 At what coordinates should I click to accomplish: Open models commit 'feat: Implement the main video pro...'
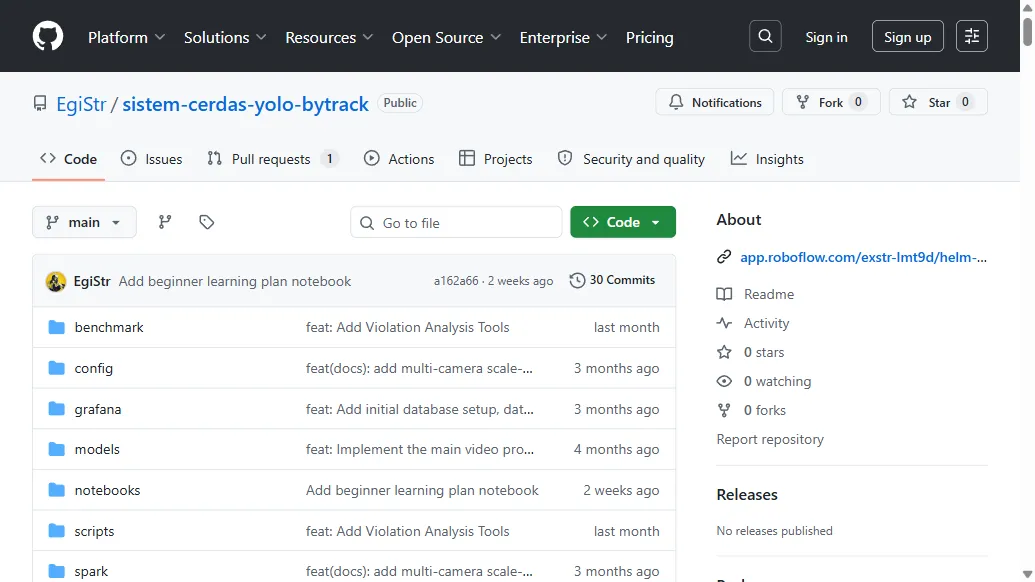(420, 449)
